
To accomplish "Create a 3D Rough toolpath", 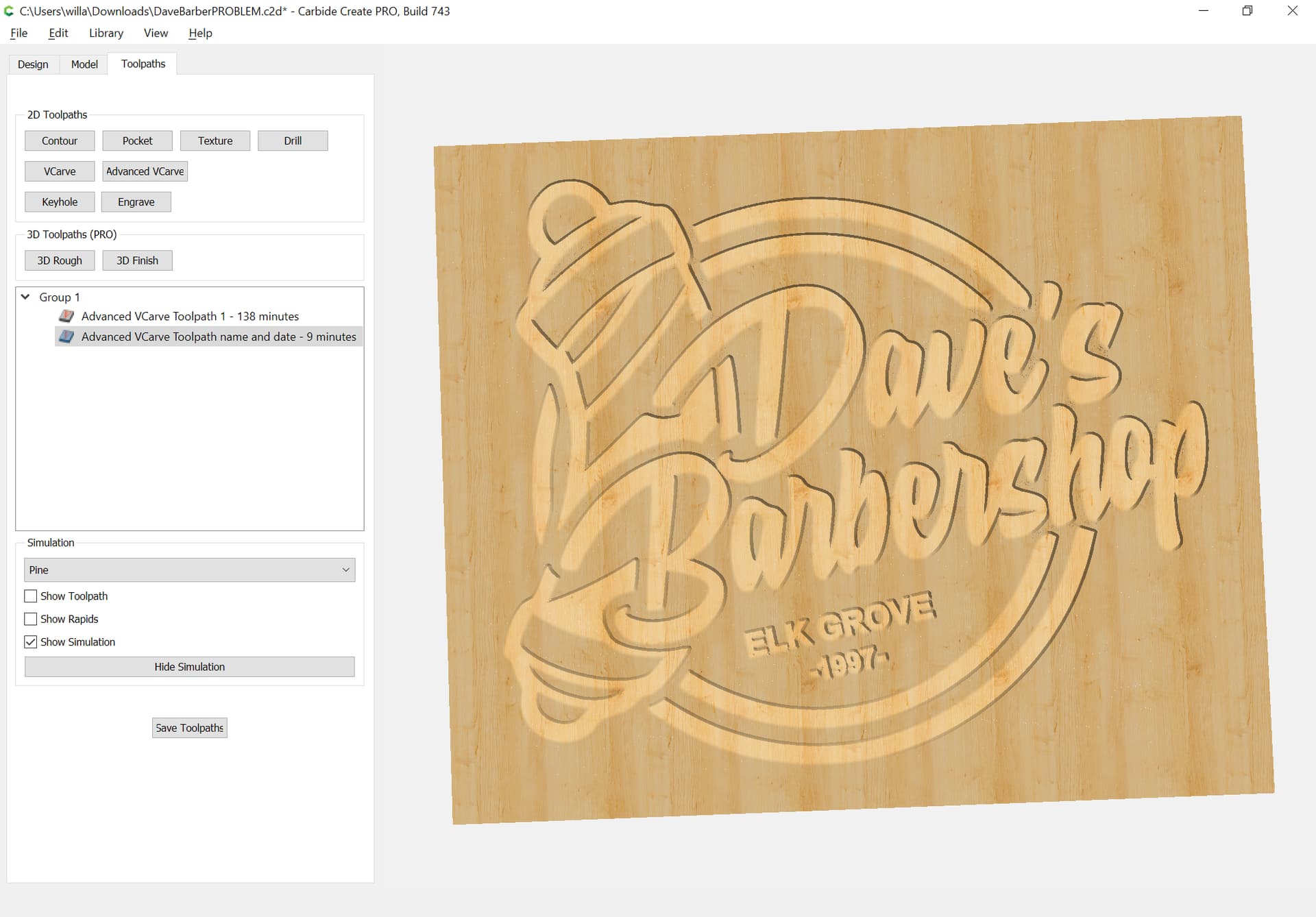I will (60, 260).
